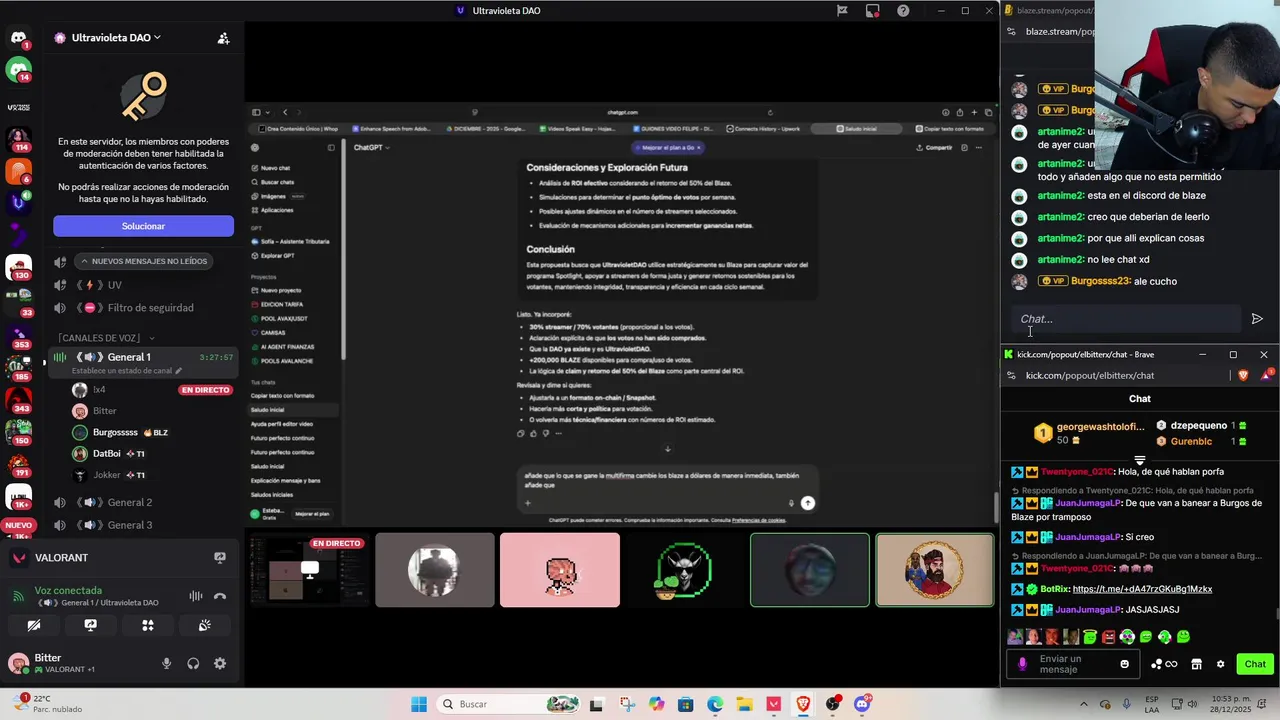Disconnect from voice with hang-up icon

point(220,596)
